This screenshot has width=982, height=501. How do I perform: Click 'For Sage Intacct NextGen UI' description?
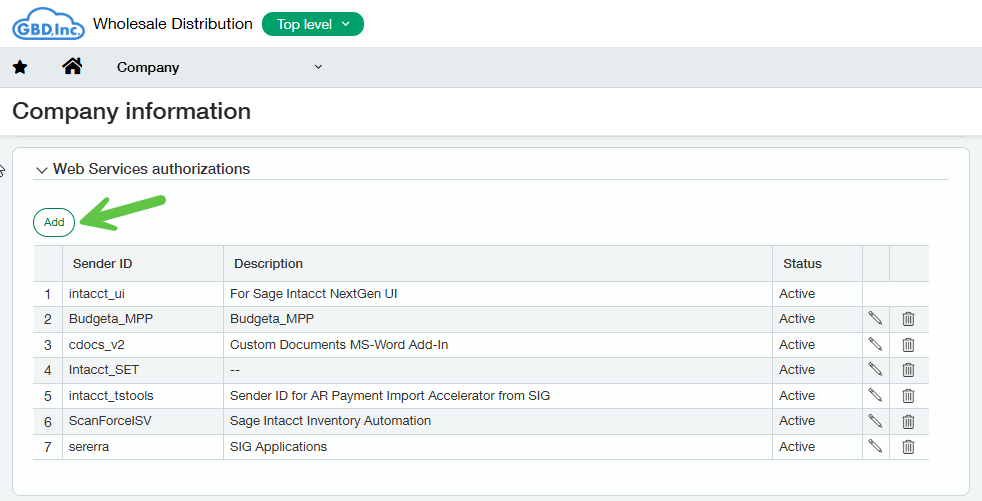pos(313,294)
